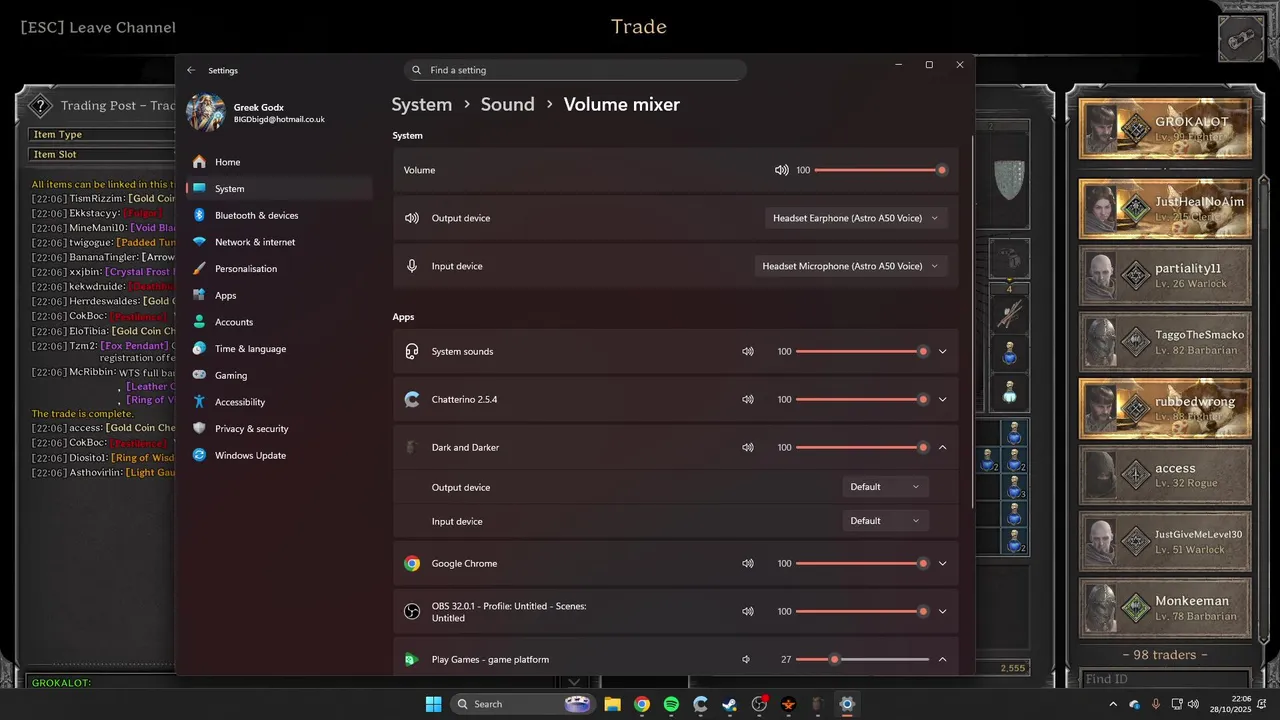
Task: Open the Home settings page
Action: (x=279, y=162)
